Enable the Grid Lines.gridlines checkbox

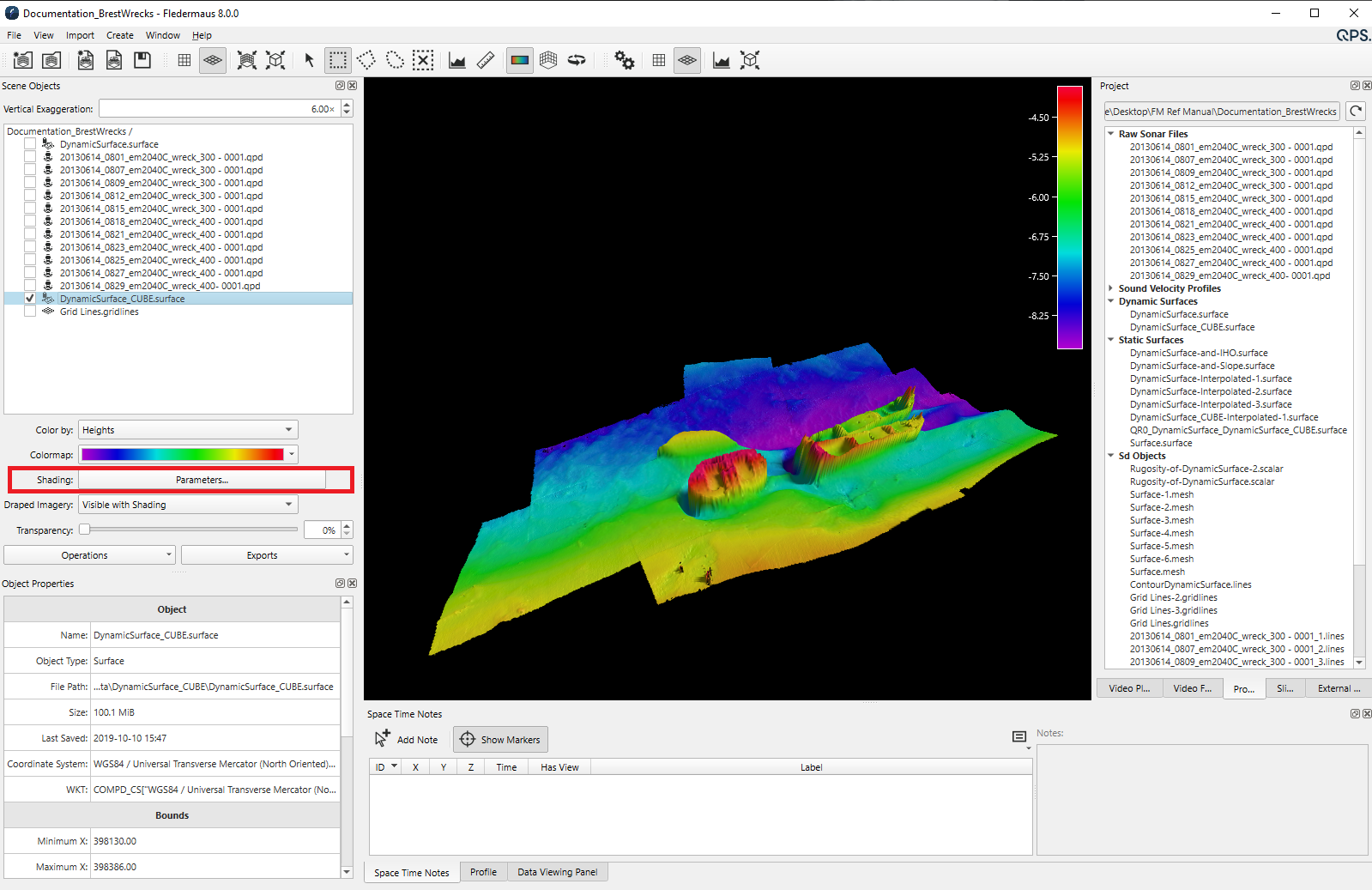click(30, 312)
